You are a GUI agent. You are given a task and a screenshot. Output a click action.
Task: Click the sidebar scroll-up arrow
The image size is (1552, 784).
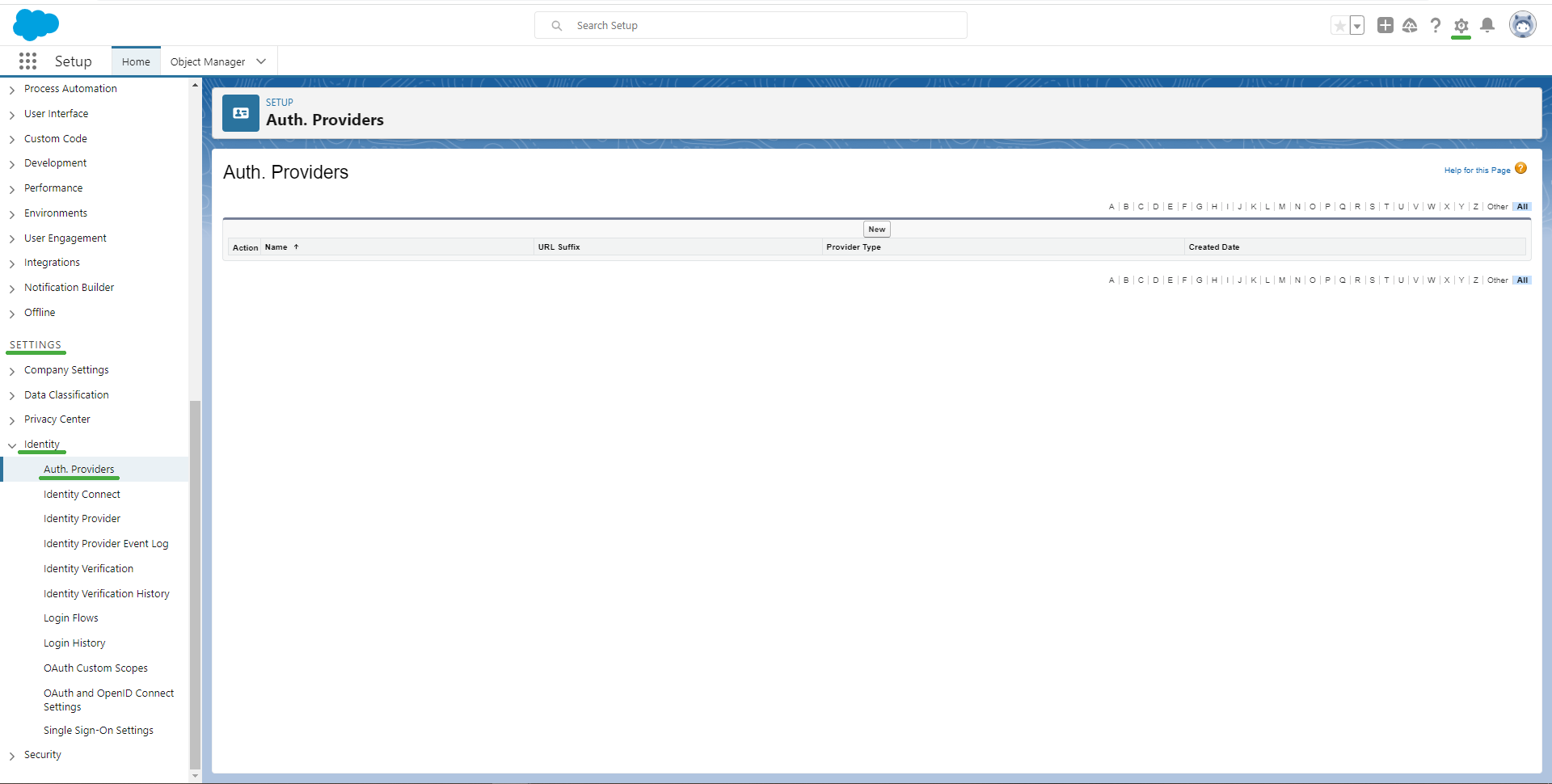[195, 85]
